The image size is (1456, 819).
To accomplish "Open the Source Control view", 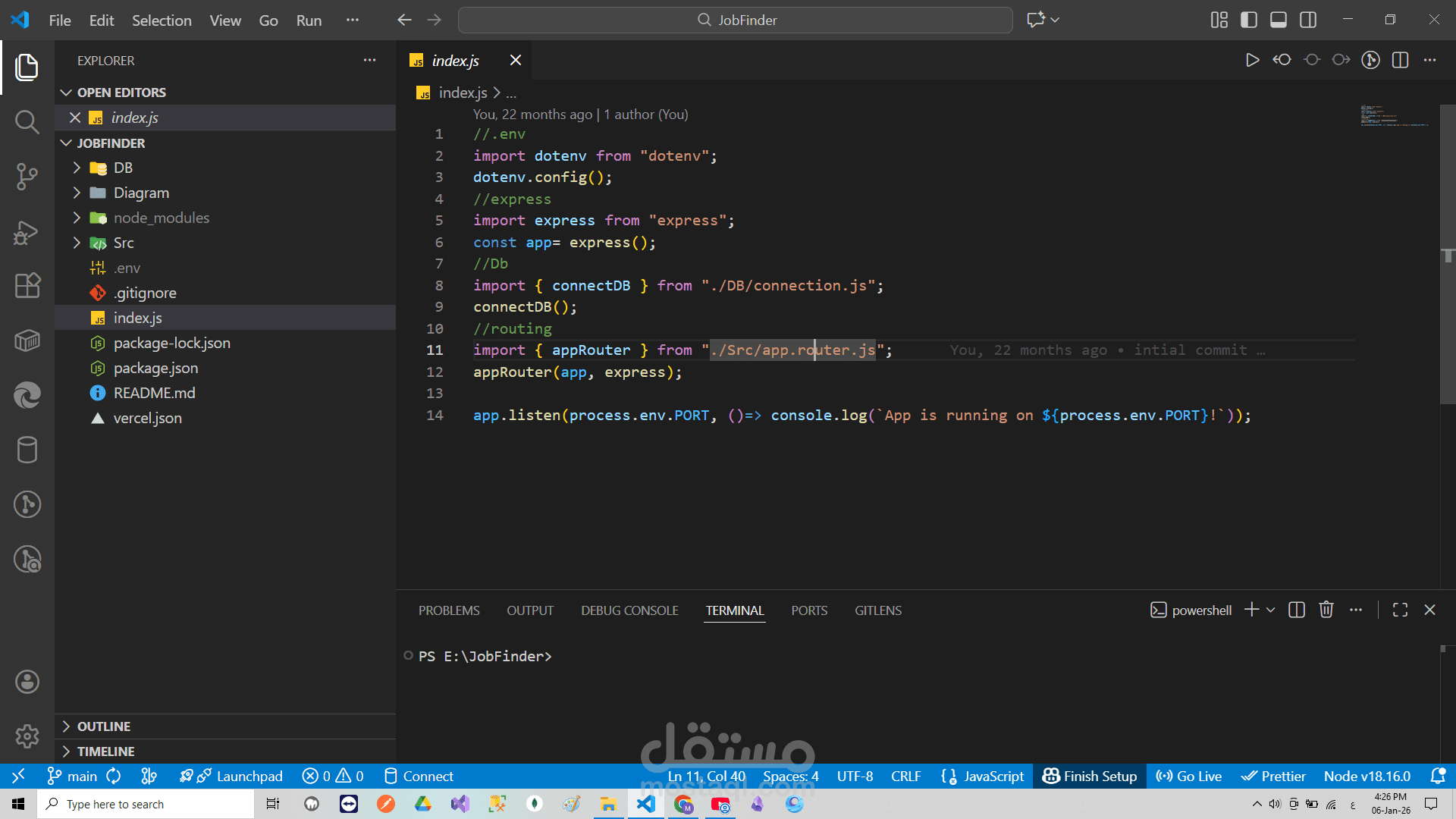I will click(x=27, y=176).
